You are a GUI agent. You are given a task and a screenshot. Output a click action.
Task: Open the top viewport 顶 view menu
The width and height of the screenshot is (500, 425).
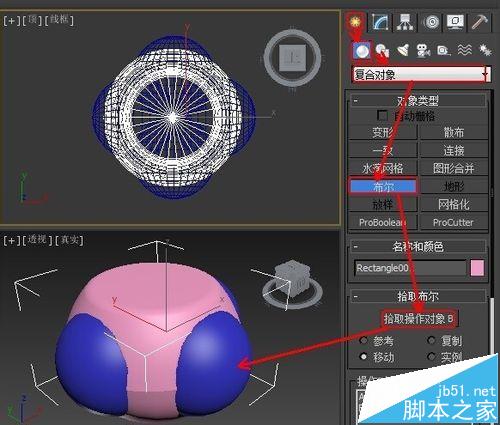(x=32, y=20)
